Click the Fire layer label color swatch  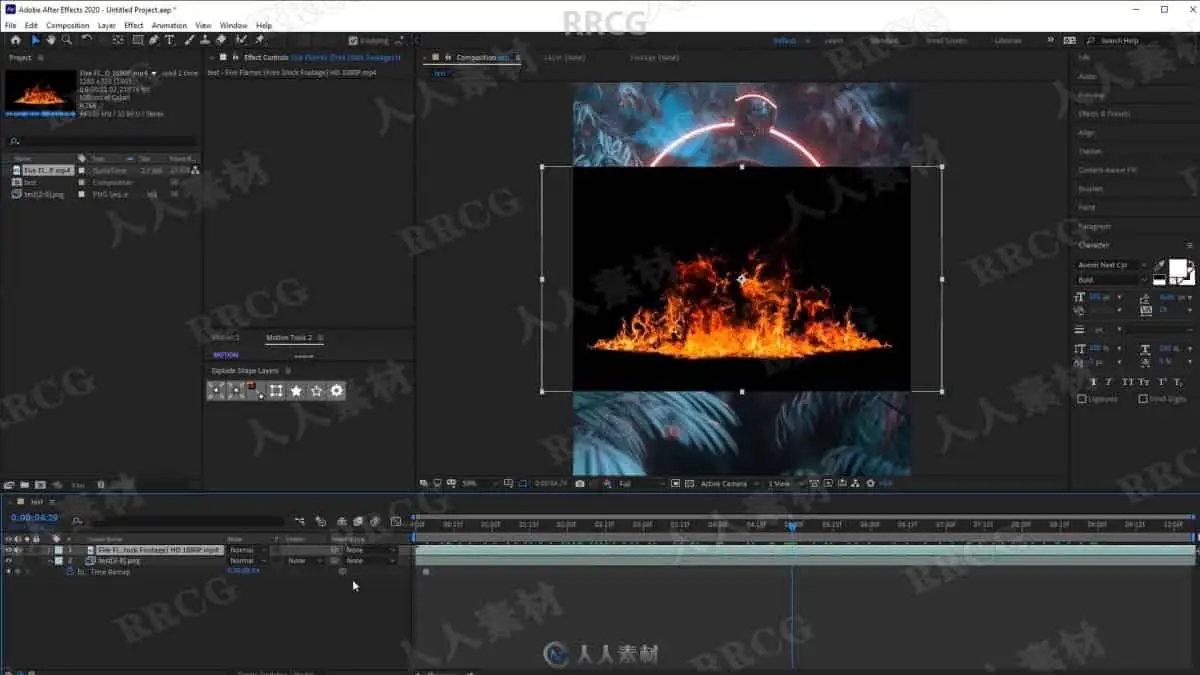pos(59,550)
